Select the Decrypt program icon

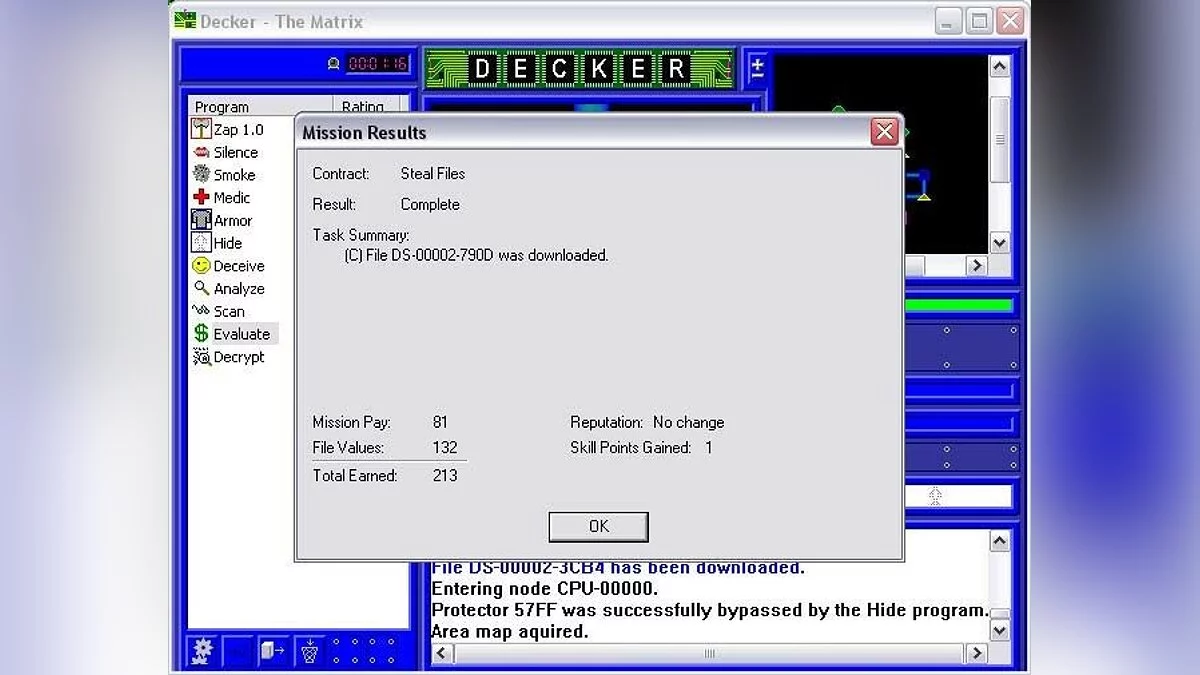(x=201, y=357)
